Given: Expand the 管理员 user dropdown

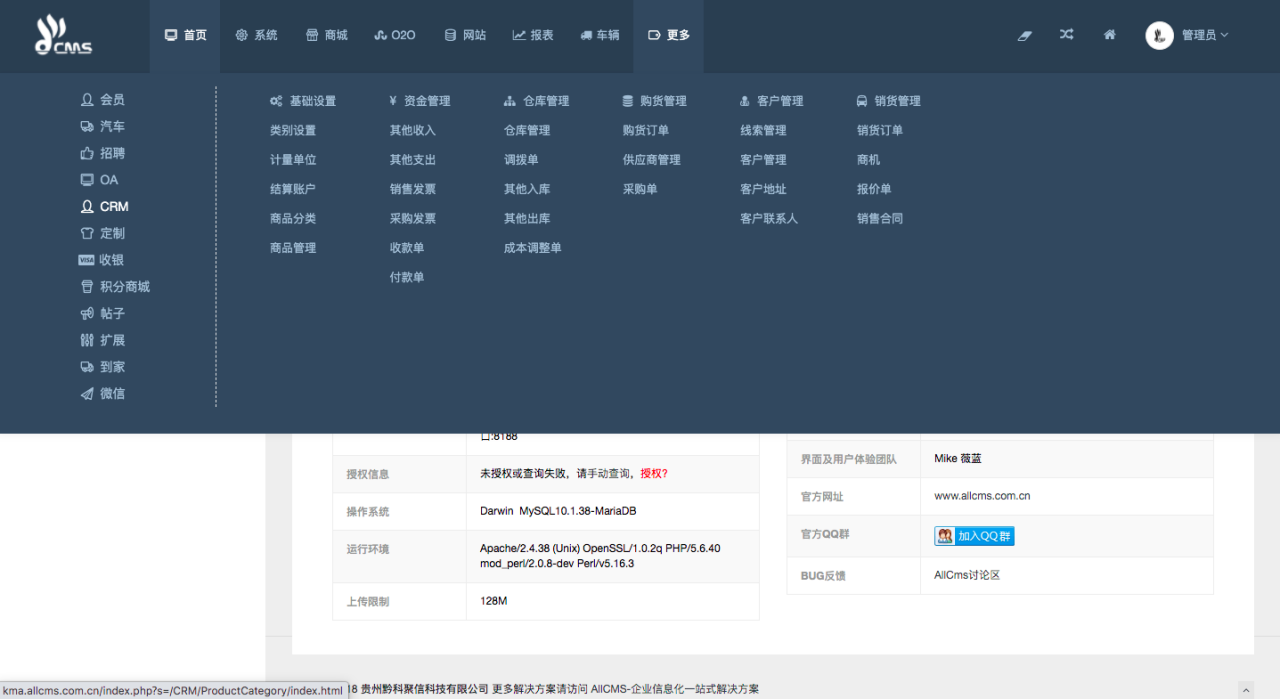Looking at the screenshot, I should (x=1204, y=35).
